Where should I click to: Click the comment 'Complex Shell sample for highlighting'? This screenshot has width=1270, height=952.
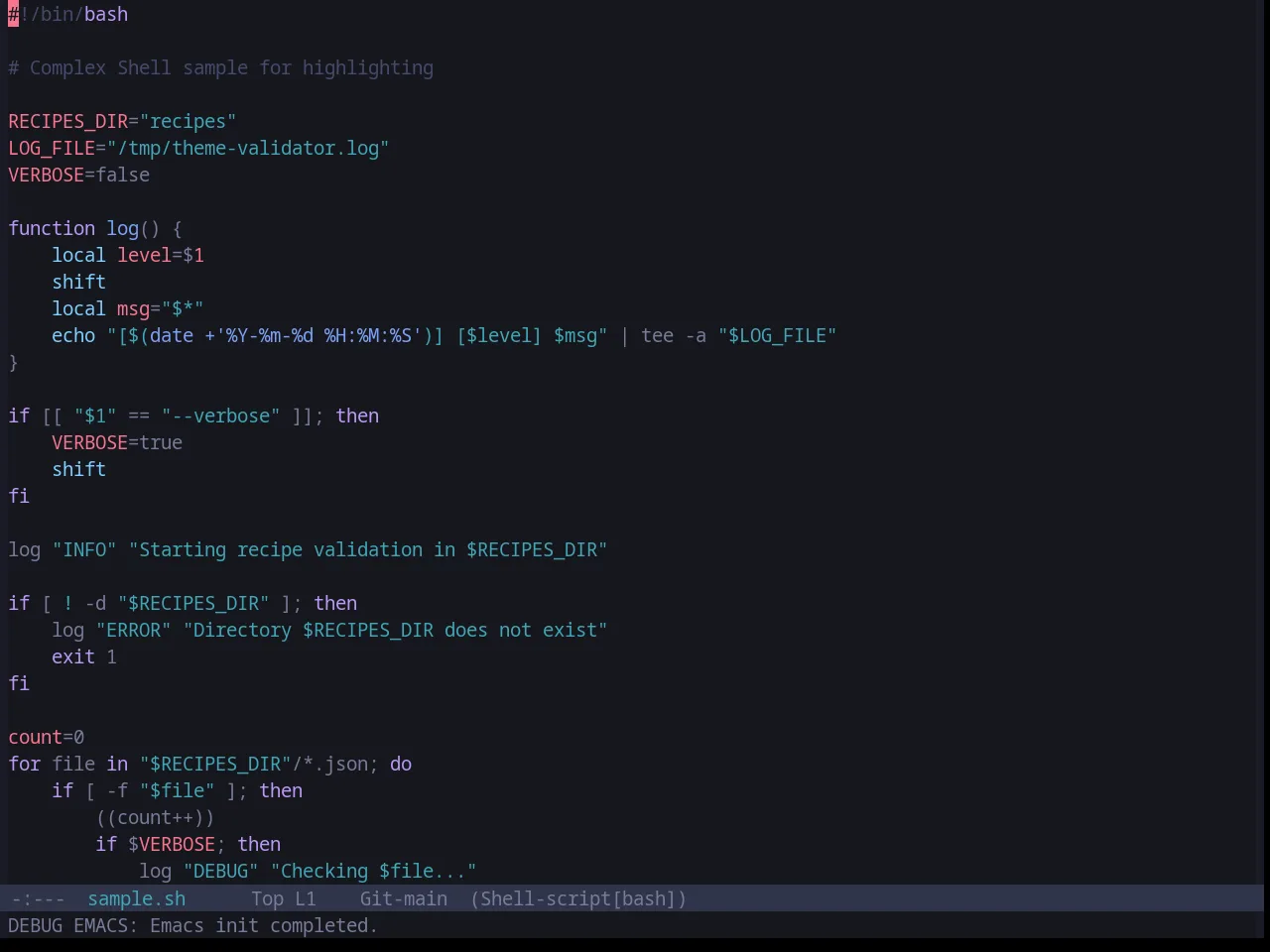point(231,67)
